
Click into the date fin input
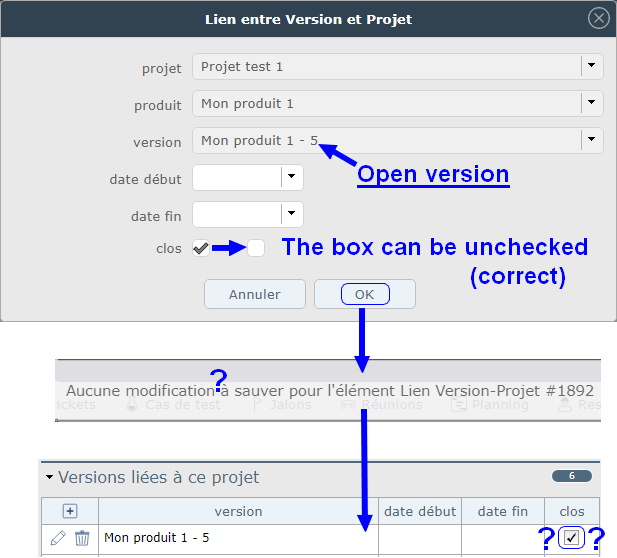click(237, 214)
